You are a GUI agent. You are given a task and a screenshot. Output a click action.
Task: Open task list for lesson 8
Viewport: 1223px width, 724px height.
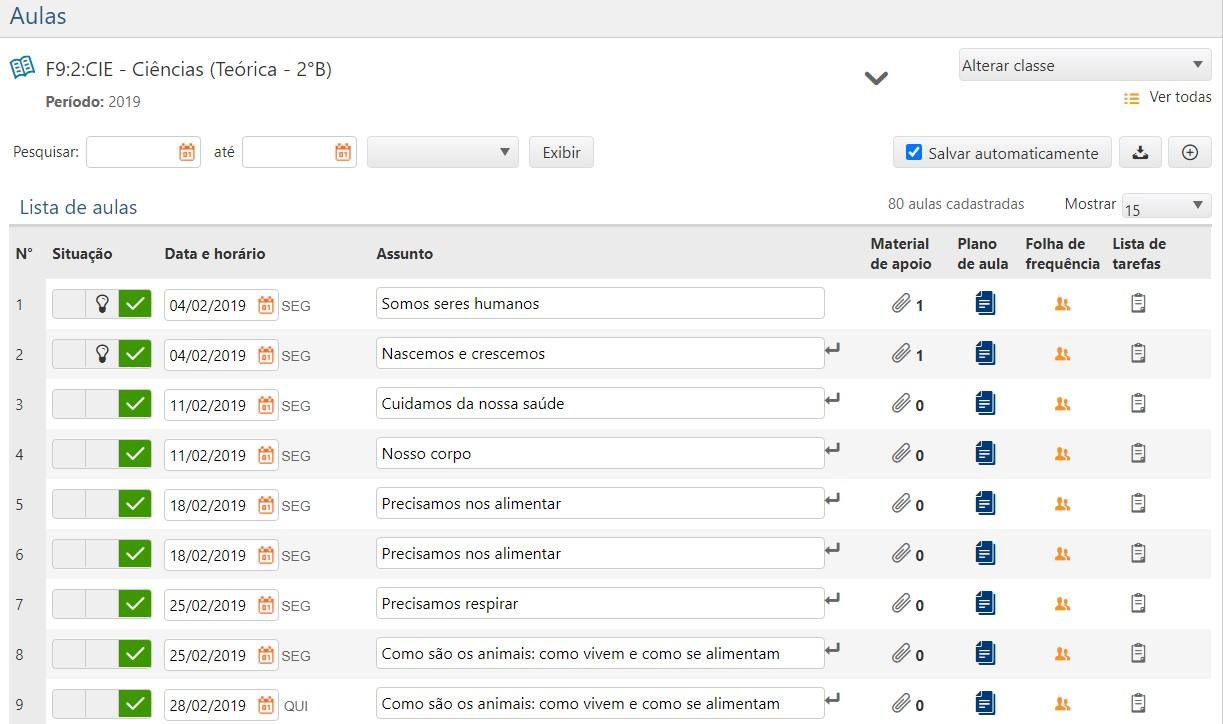point(1138,653)
